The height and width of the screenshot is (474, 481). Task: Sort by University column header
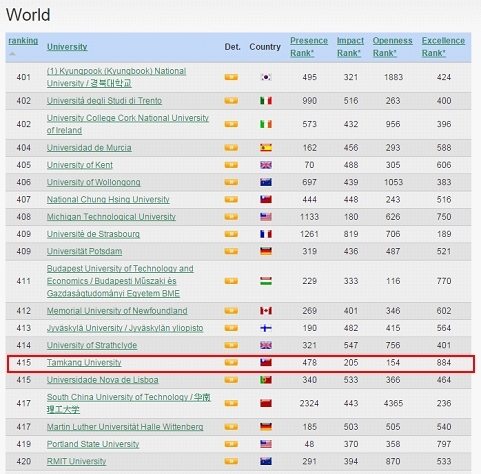point(67,47)
